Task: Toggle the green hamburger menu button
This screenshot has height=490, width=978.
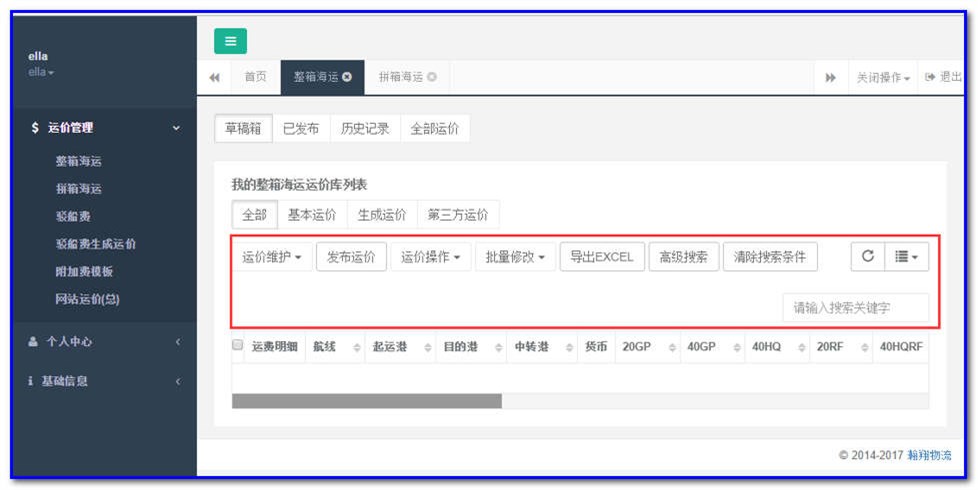Action: pos(230,41)
